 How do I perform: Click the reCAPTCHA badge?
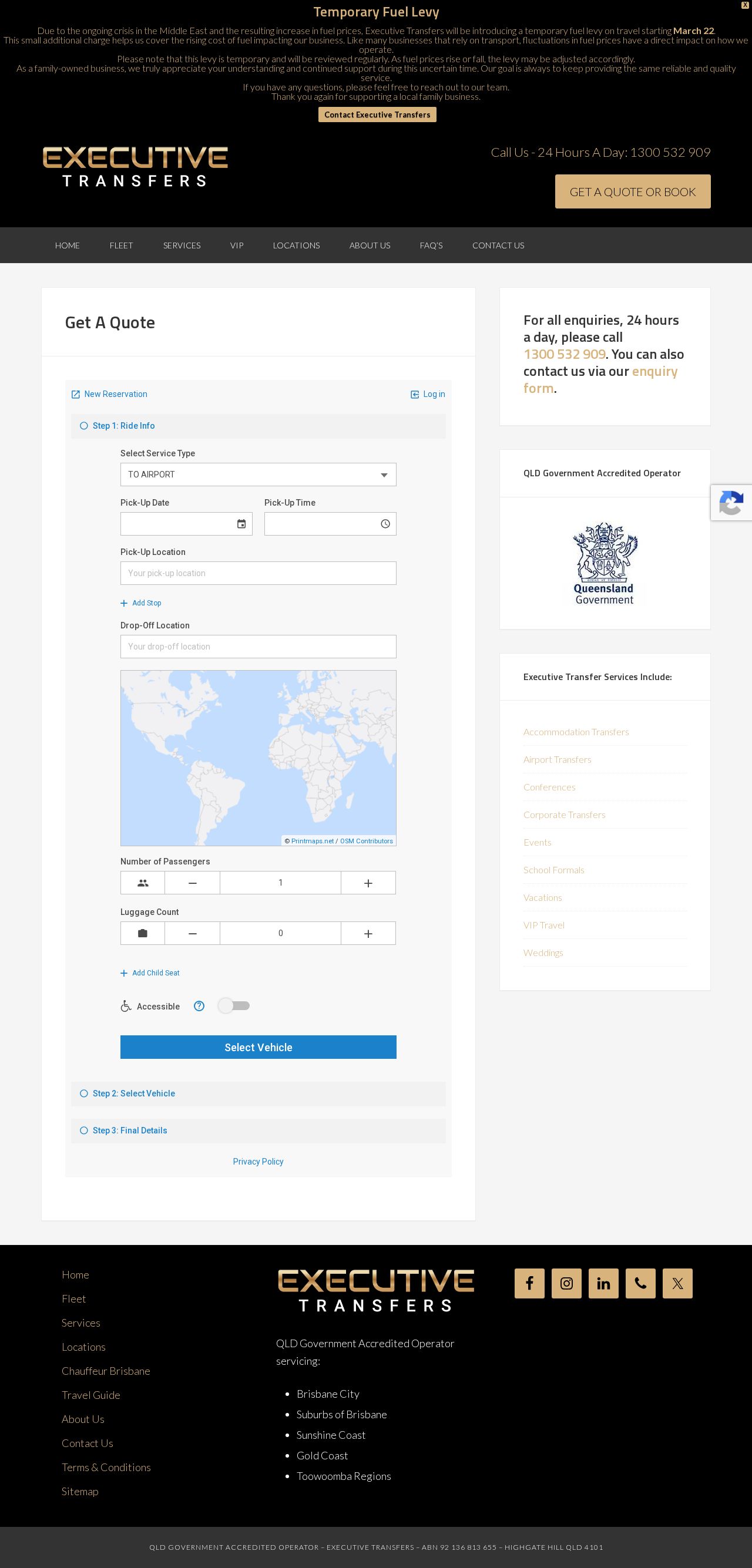[731, 503]
